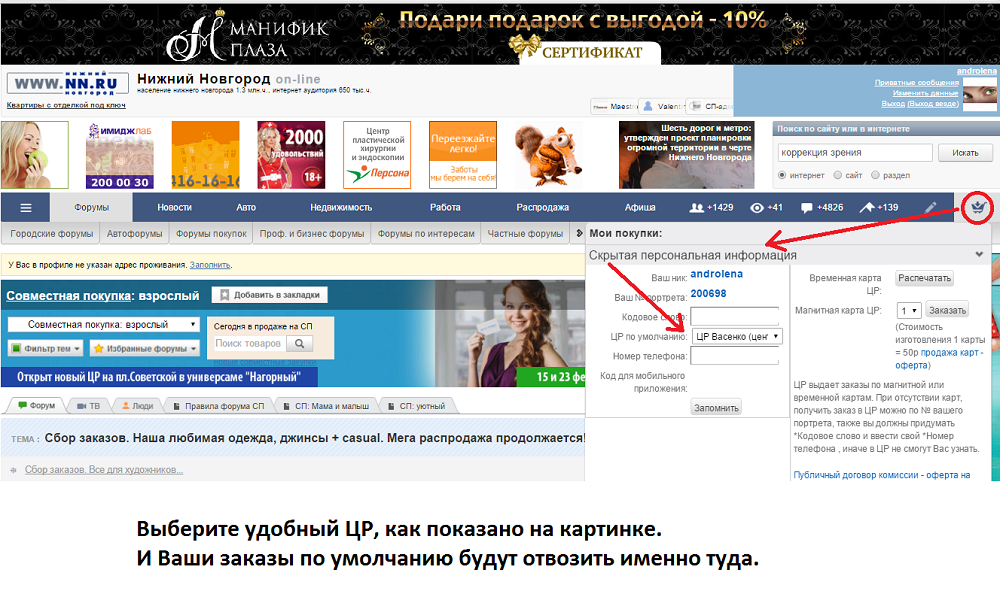This screenshot has width=1000, height=591.
Task: Click the pencil edit icon
Action: click(x=931, y=207)
